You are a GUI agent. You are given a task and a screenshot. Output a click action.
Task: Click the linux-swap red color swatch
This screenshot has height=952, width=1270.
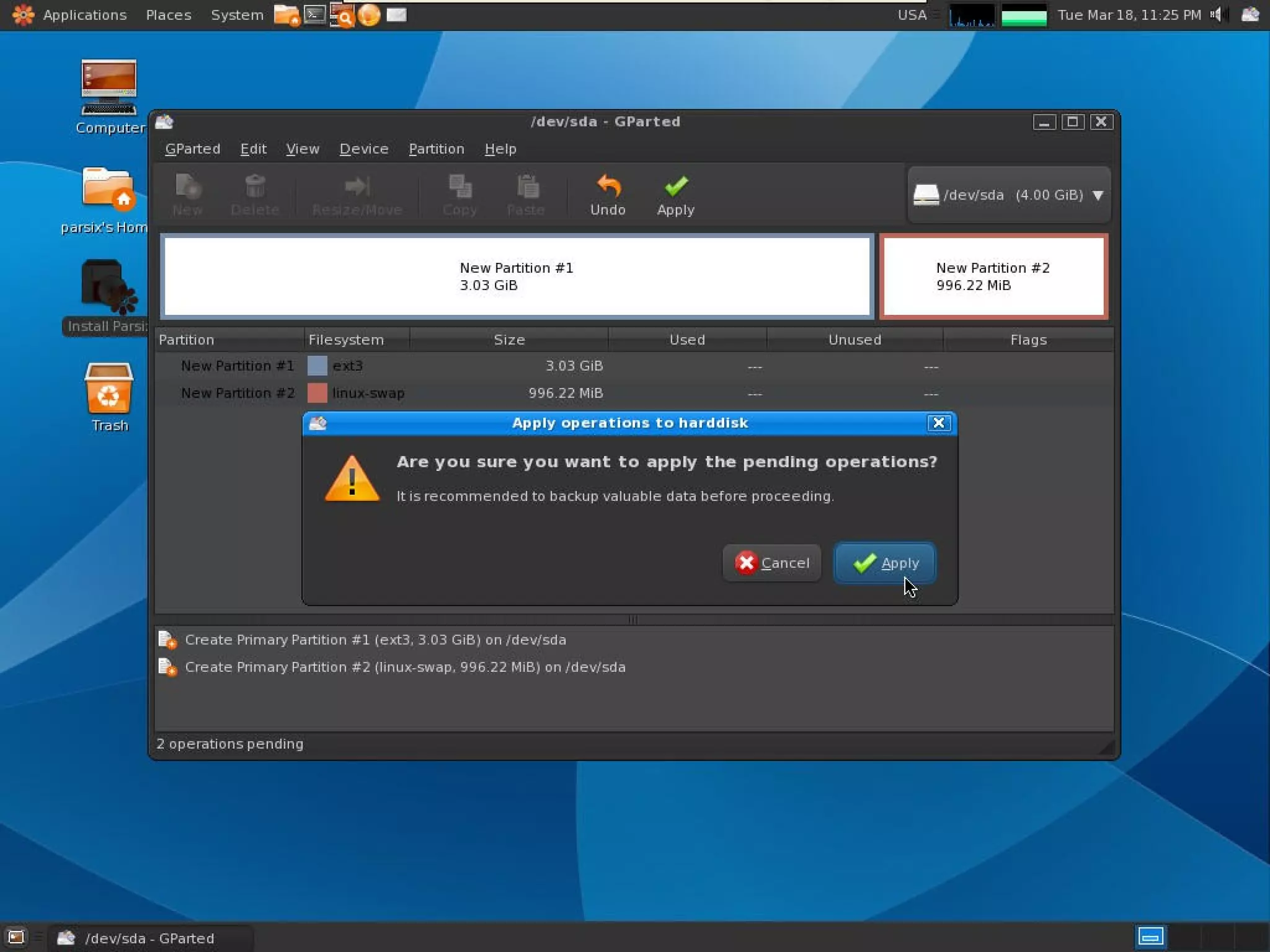317,393
